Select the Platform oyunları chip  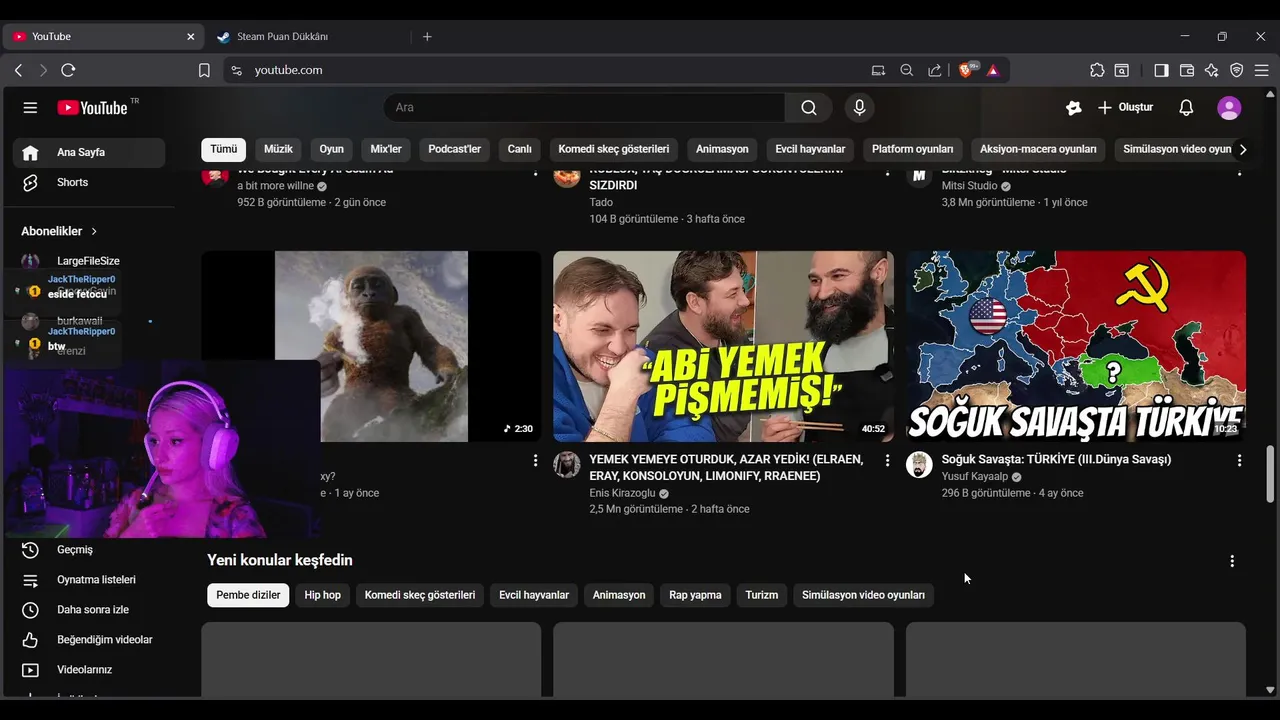coord(912,149)
